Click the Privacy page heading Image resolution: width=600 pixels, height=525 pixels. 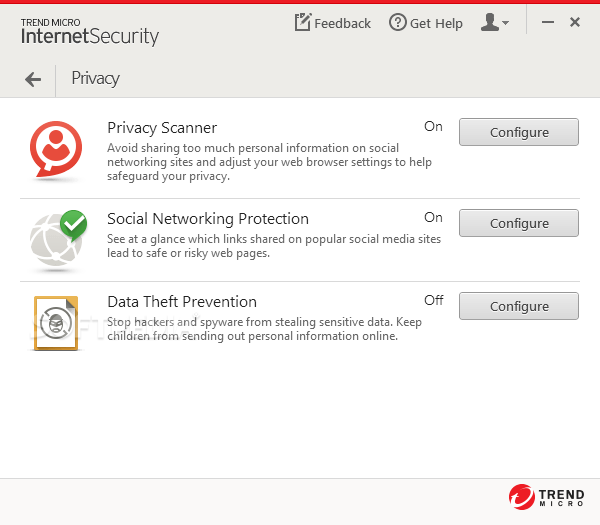point(95,79)
